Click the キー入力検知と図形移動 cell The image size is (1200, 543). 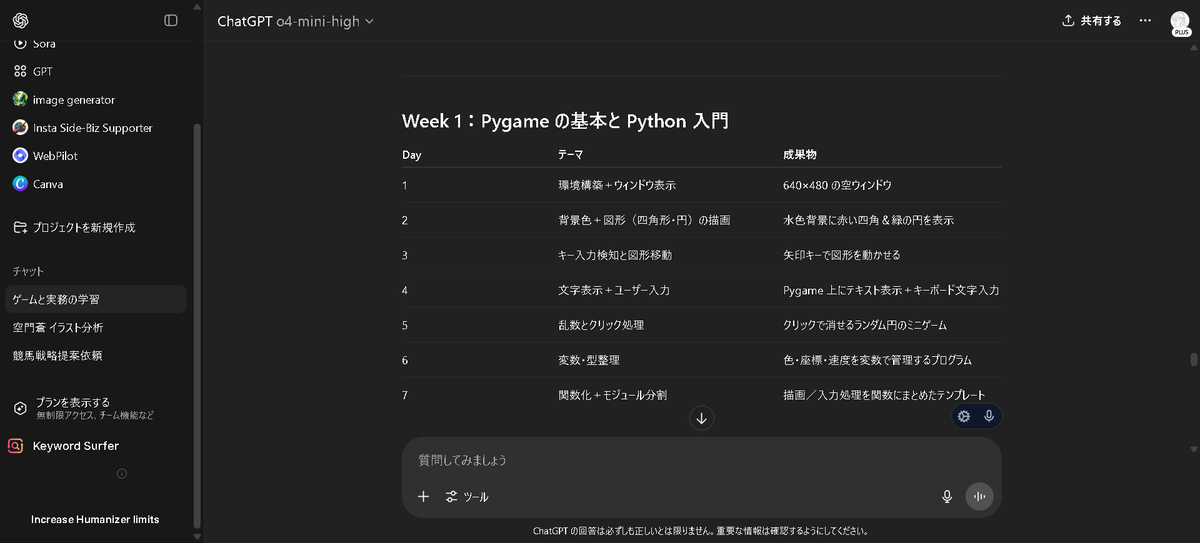tap(615, 255)
